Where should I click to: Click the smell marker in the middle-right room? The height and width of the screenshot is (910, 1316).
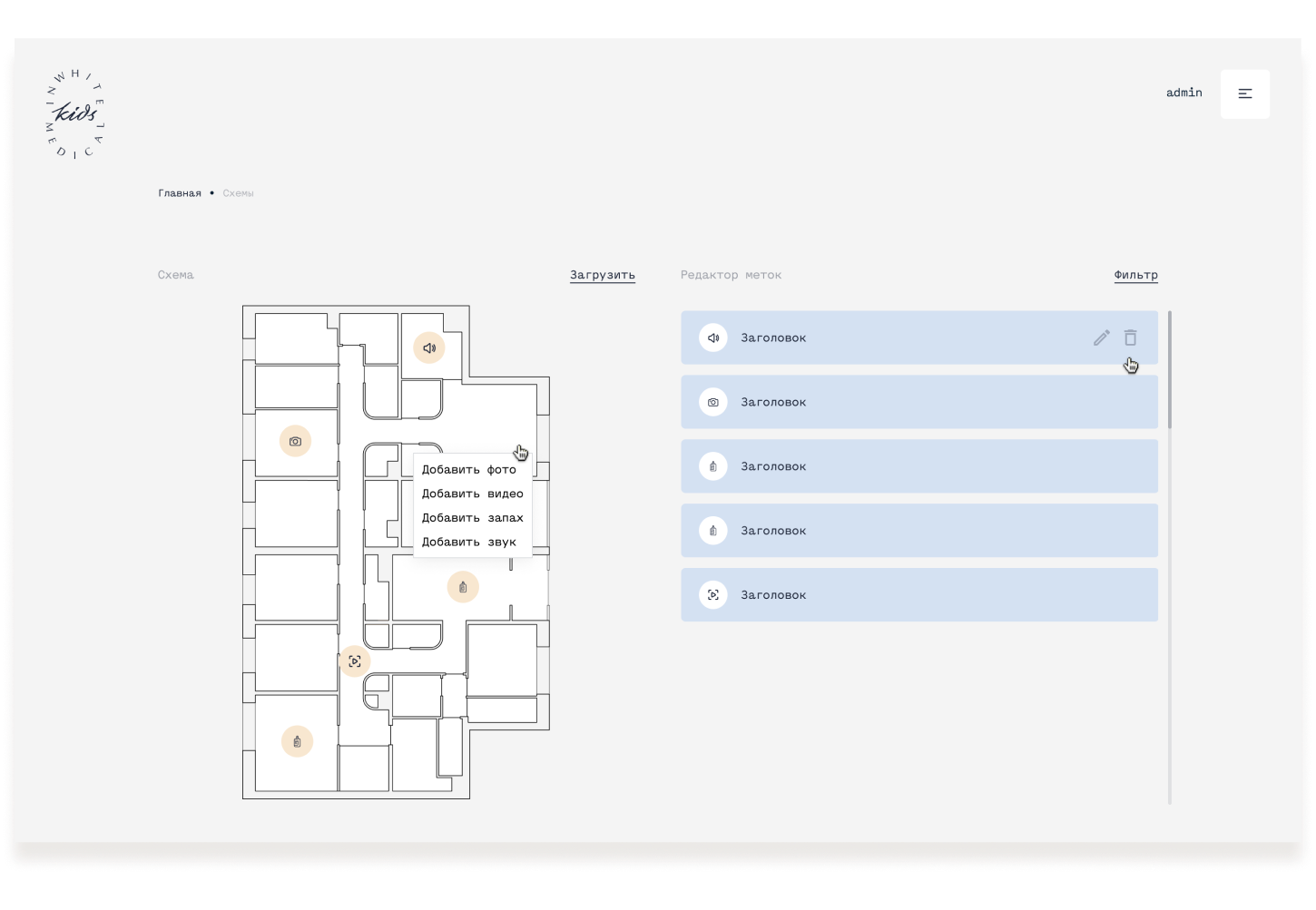(x=463, y=587)
